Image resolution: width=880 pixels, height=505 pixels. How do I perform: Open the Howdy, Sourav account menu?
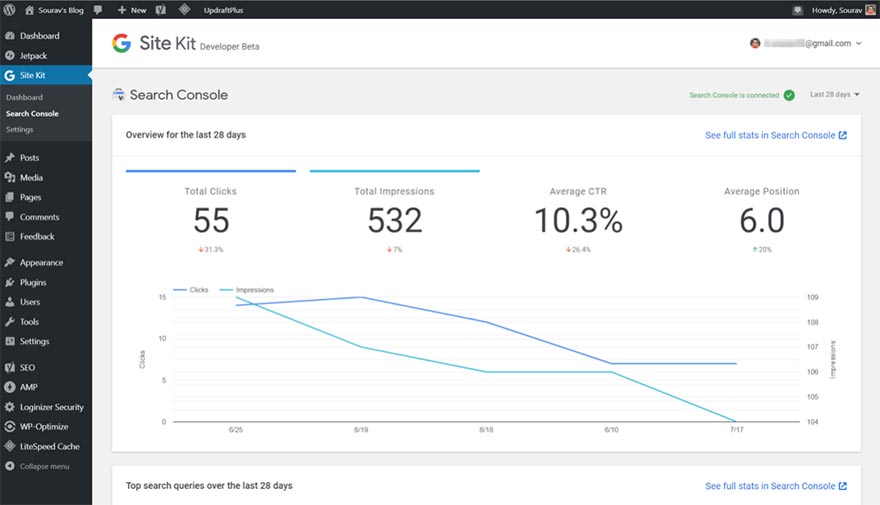(843, 10)
